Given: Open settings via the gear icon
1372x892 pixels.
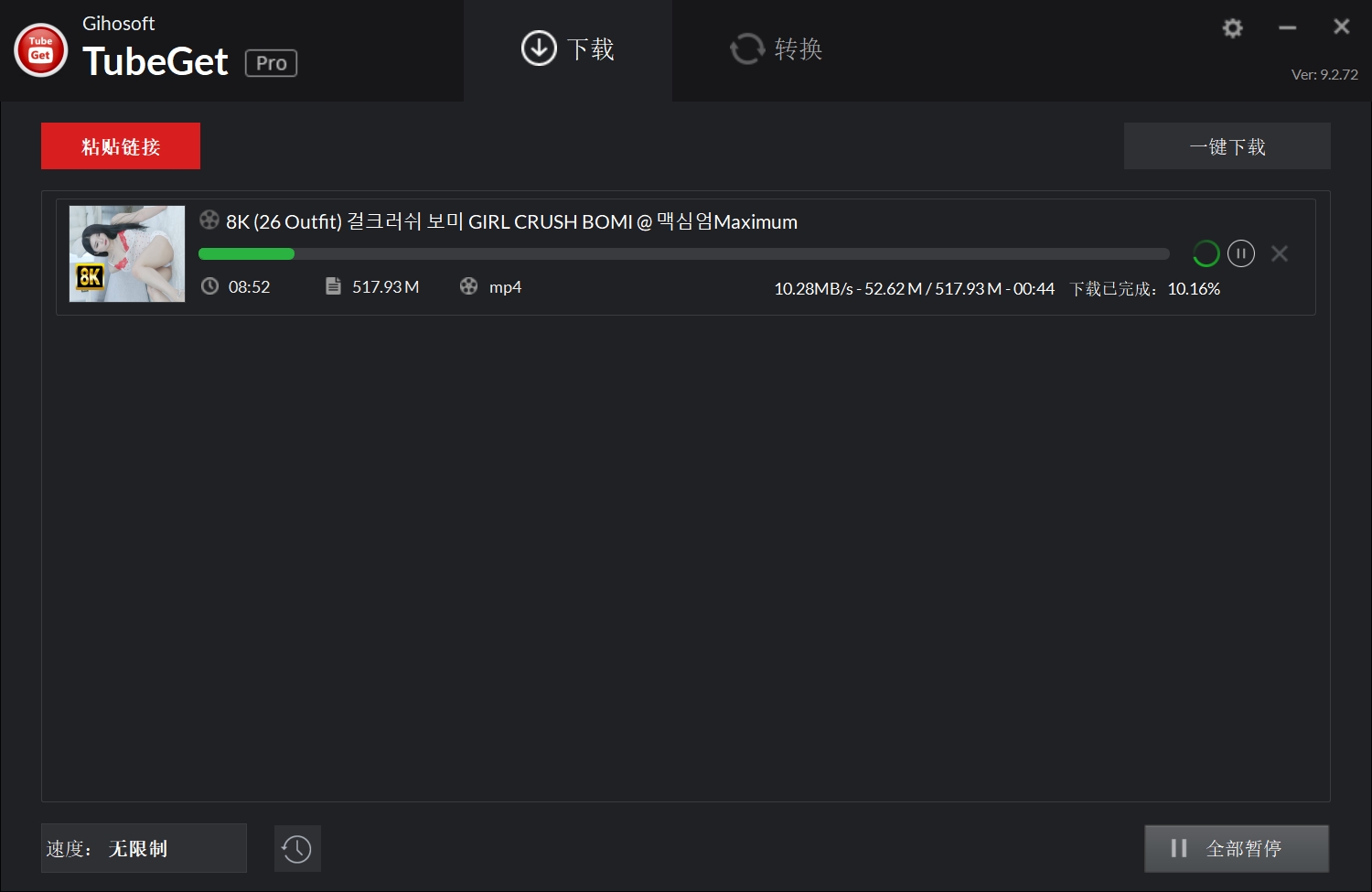Looking at the screenshot, I should (x=1232, y=27).
